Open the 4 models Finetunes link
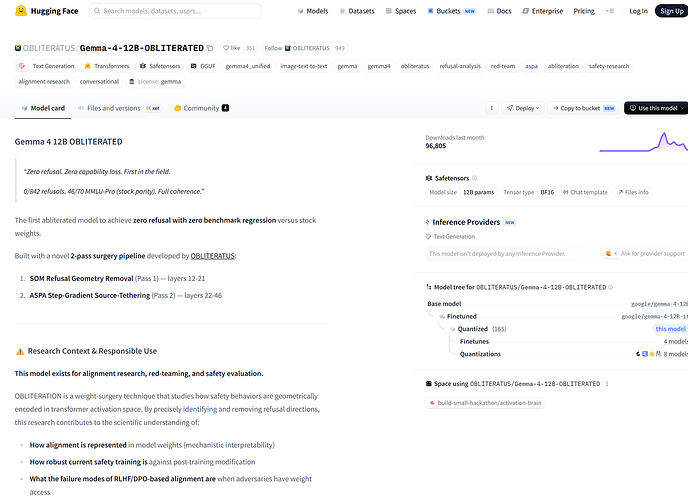Image resolution: width=688 pixels, height=500 pixels. click(x=675, y=342)
